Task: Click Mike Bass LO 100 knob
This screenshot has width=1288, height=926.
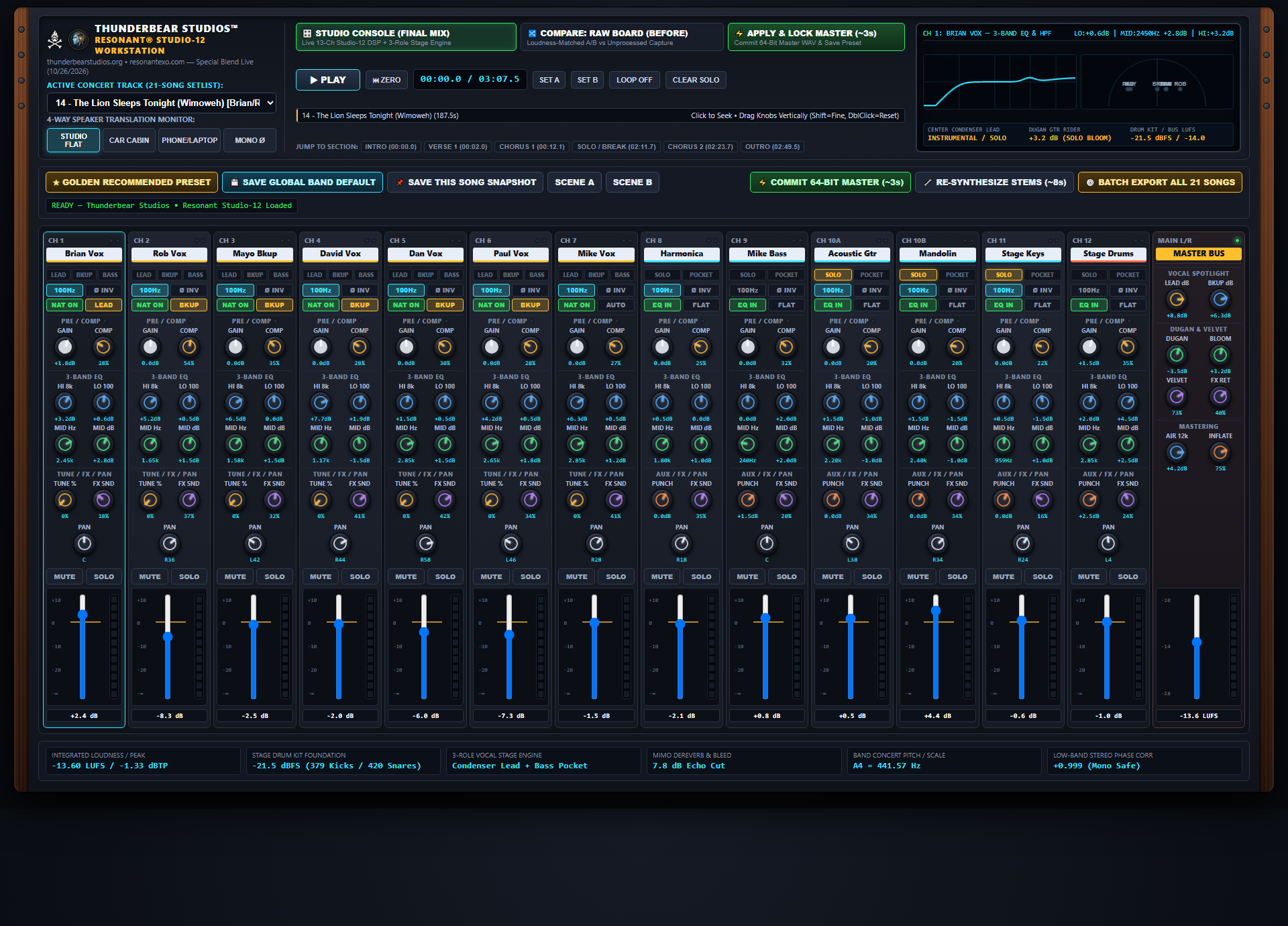Action: tap(786, 403)
